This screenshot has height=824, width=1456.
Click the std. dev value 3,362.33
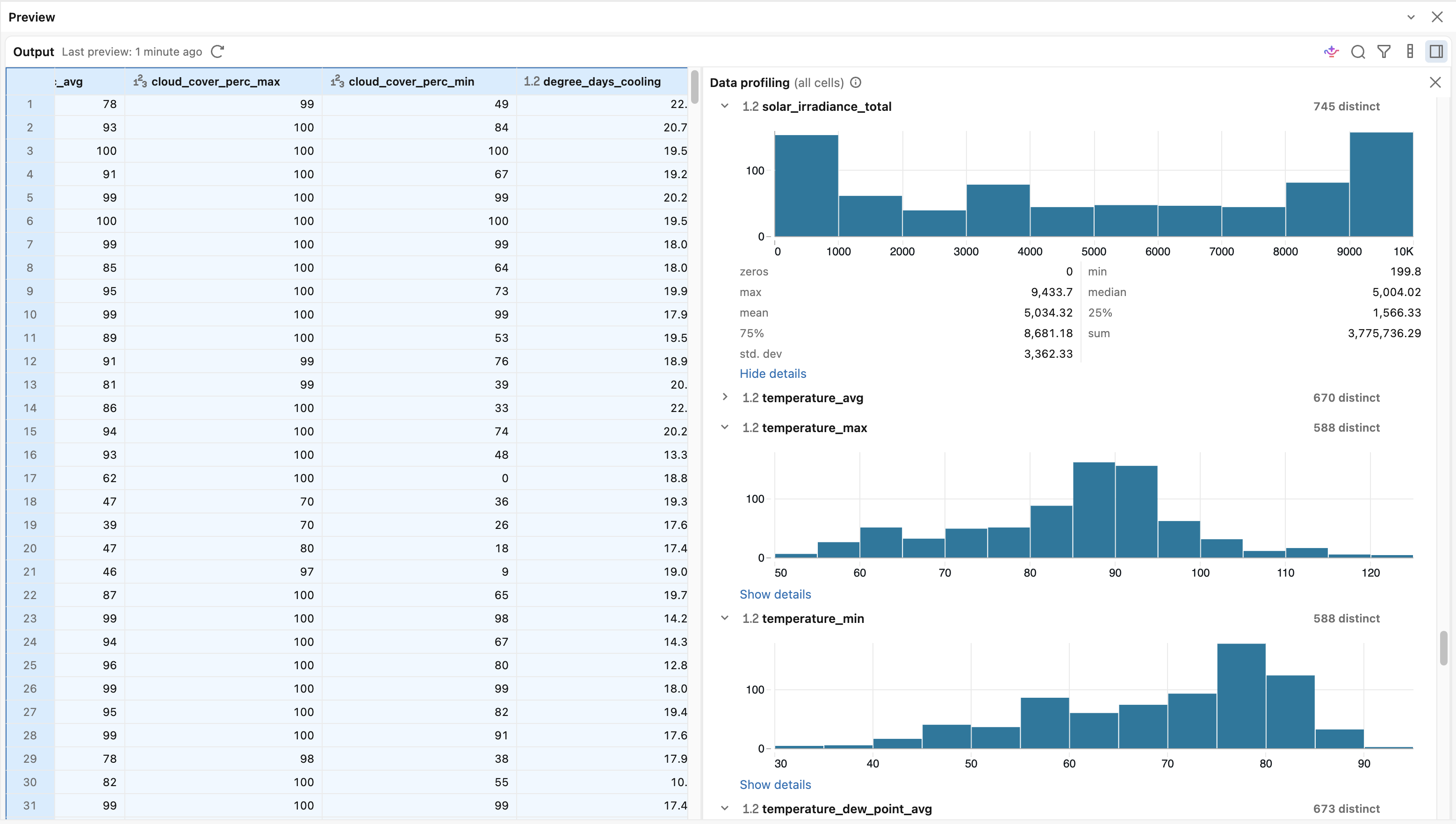click(x=1048, y=354)
